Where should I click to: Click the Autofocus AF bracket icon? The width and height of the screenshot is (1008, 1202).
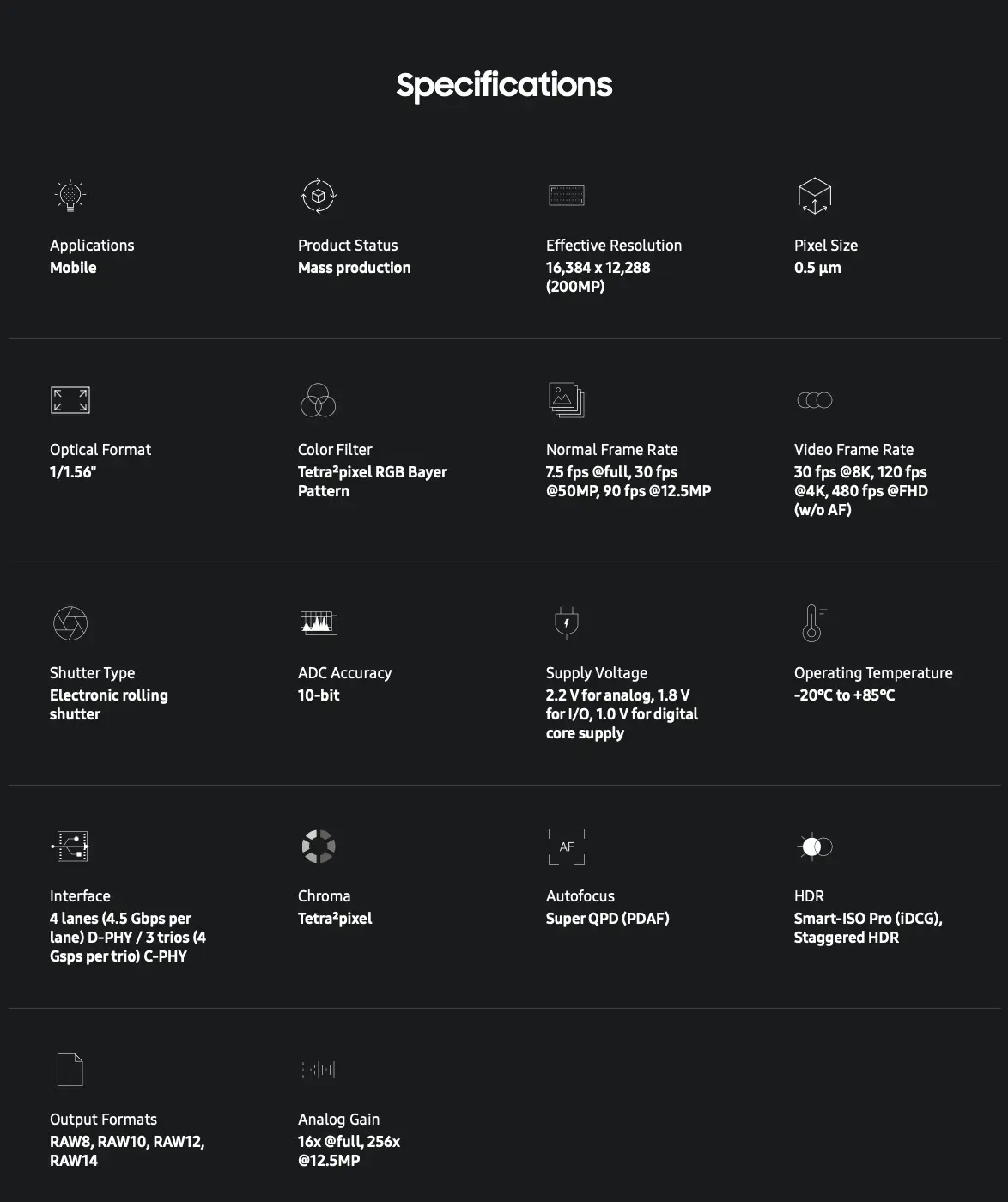pos(566,847)
